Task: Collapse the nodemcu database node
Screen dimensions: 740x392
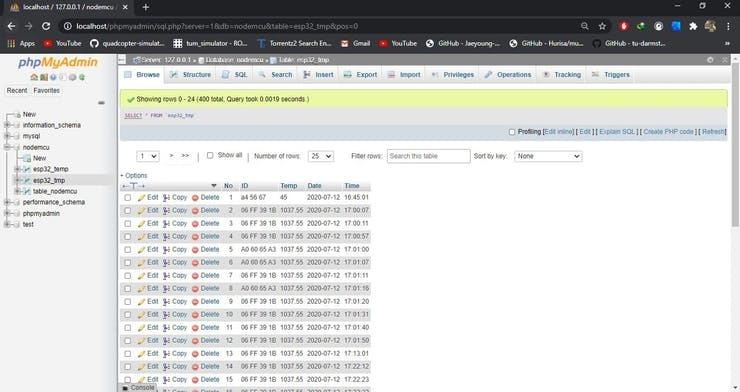Action: (x=7, y=147)
